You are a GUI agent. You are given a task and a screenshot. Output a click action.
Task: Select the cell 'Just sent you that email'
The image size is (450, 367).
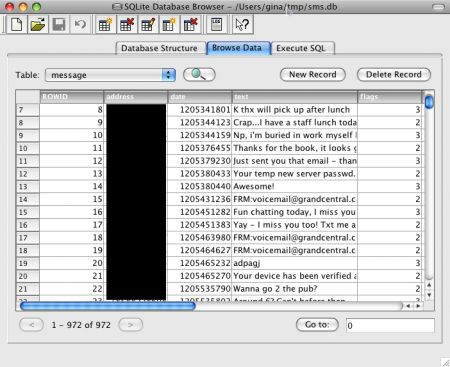(x=295, y=161)
